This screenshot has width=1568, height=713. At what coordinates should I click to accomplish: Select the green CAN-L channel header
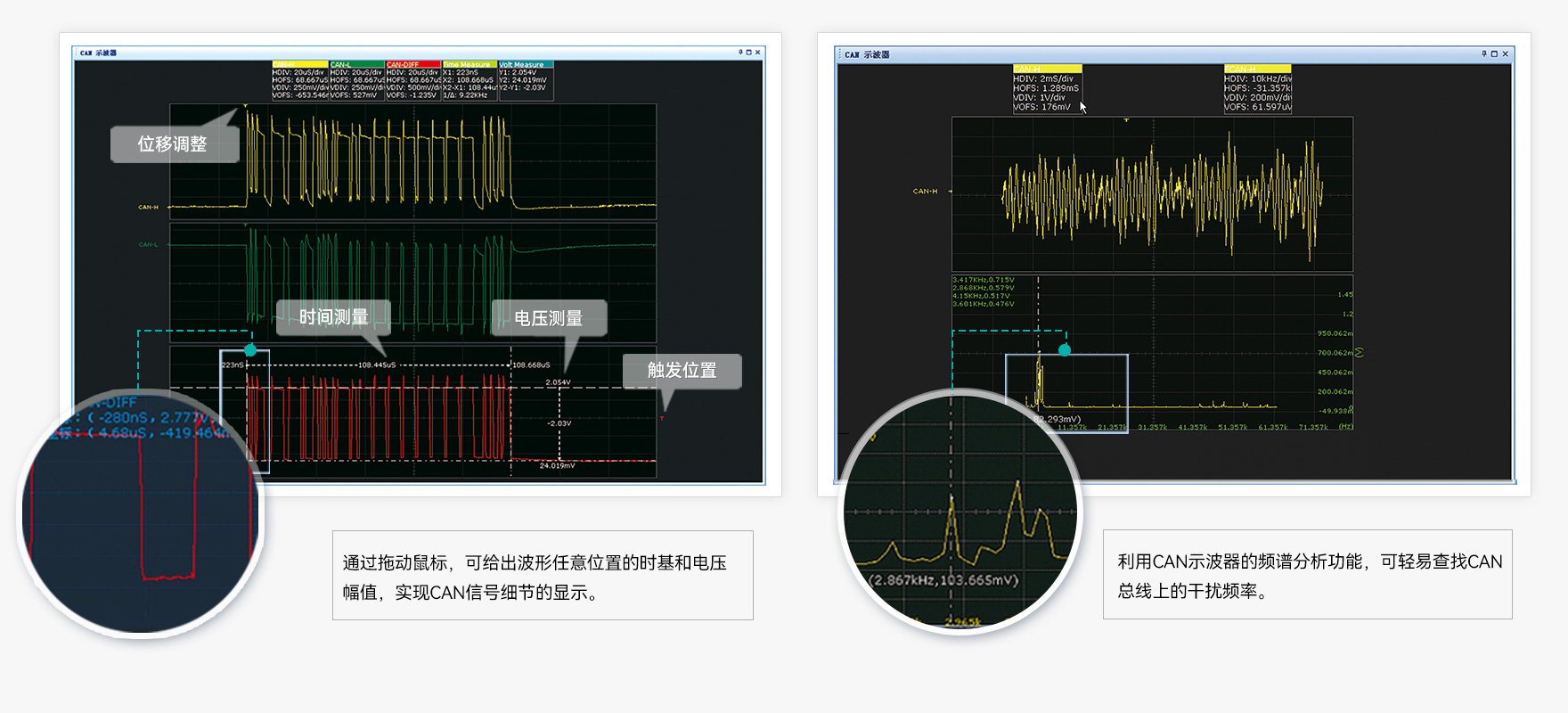(356, 64)
